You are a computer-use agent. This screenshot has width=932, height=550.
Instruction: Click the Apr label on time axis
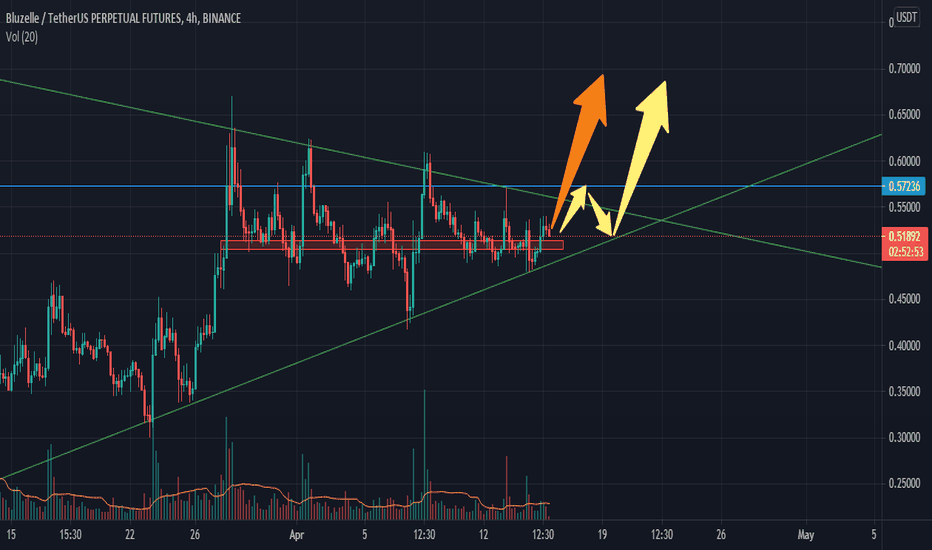click(296, 535)
